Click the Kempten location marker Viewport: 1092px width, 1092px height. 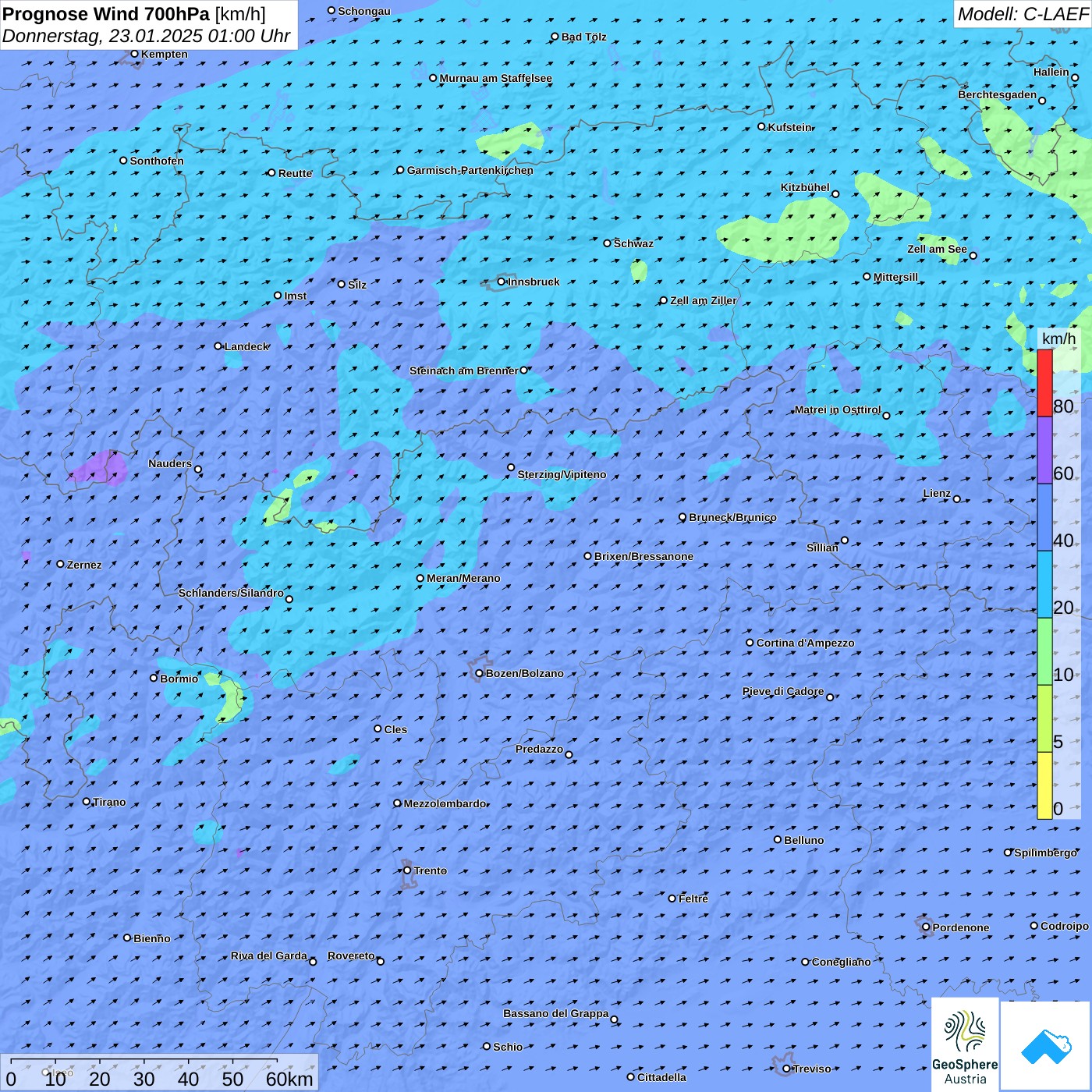point(134,54)
